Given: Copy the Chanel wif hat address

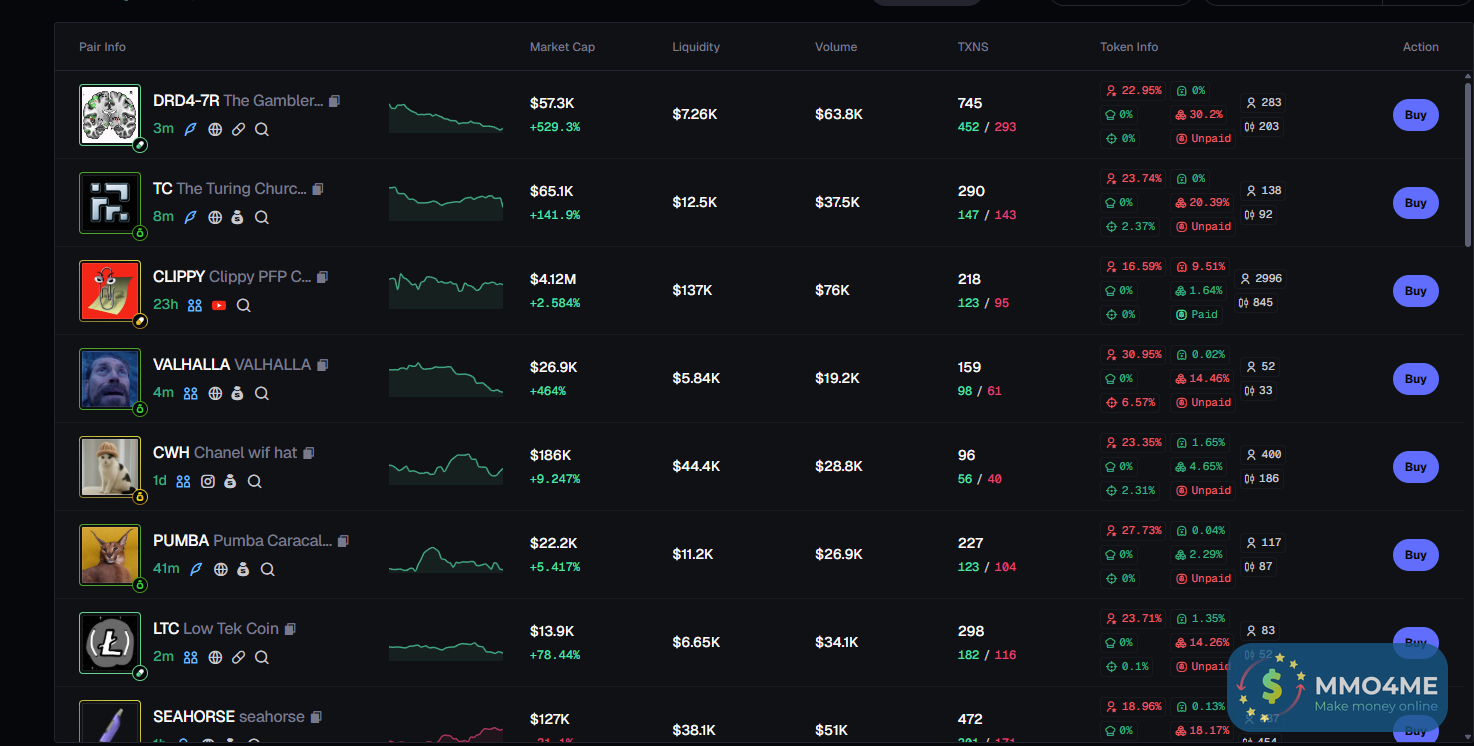Looking at the screenshot, I should click(309, 453).
